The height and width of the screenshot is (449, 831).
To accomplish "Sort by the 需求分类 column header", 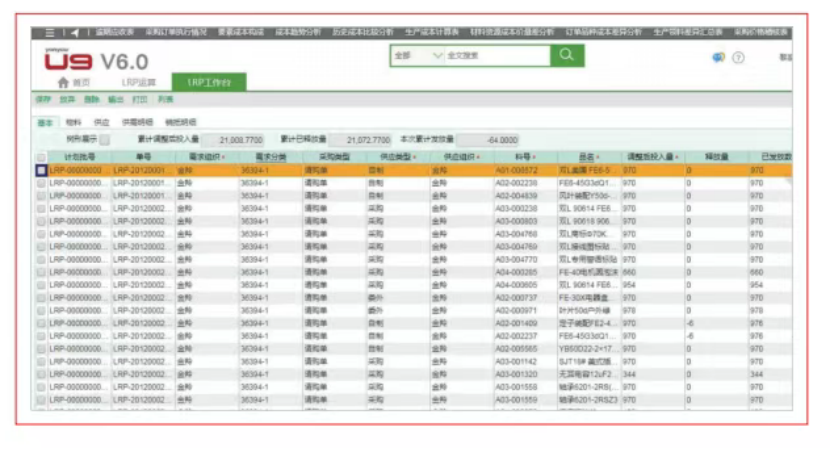I will point(270,157).
